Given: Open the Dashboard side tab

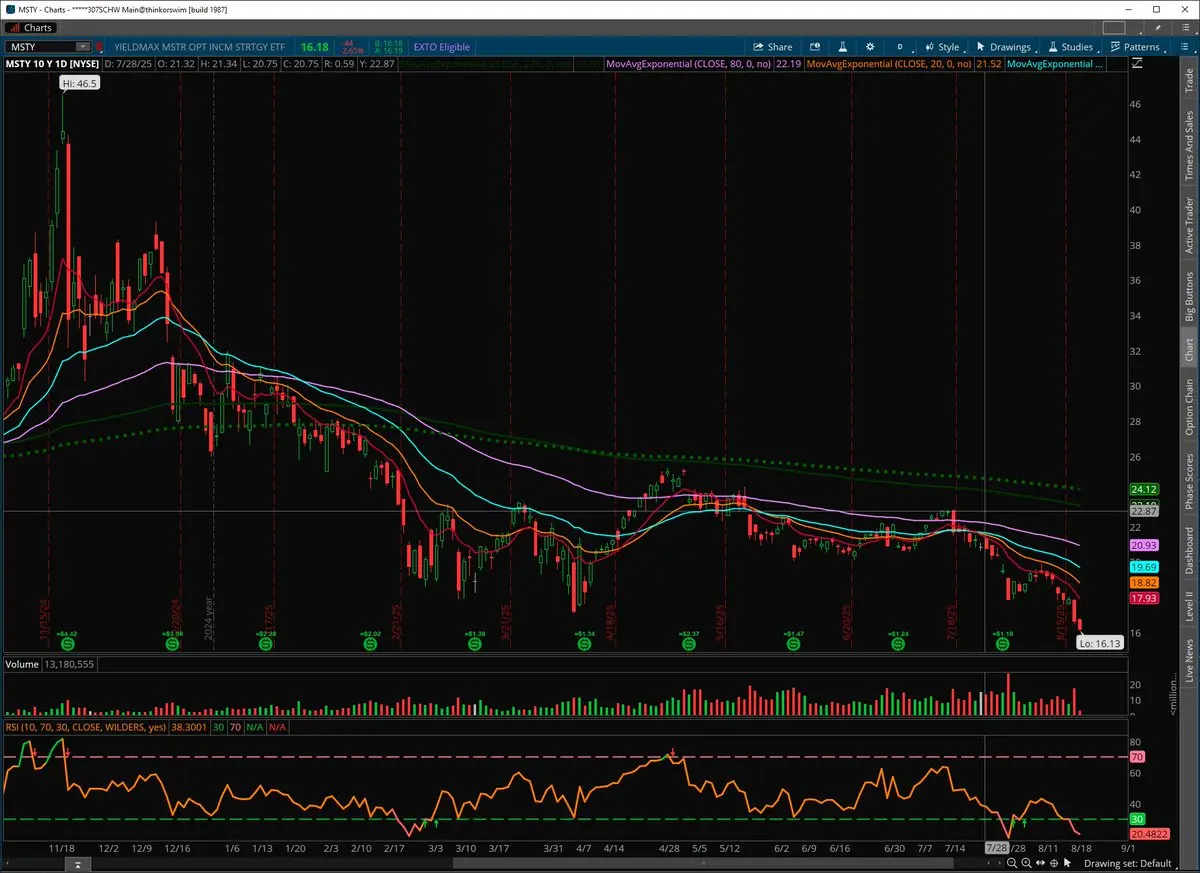Looking at the screenshot, I should coord(1189,550).
